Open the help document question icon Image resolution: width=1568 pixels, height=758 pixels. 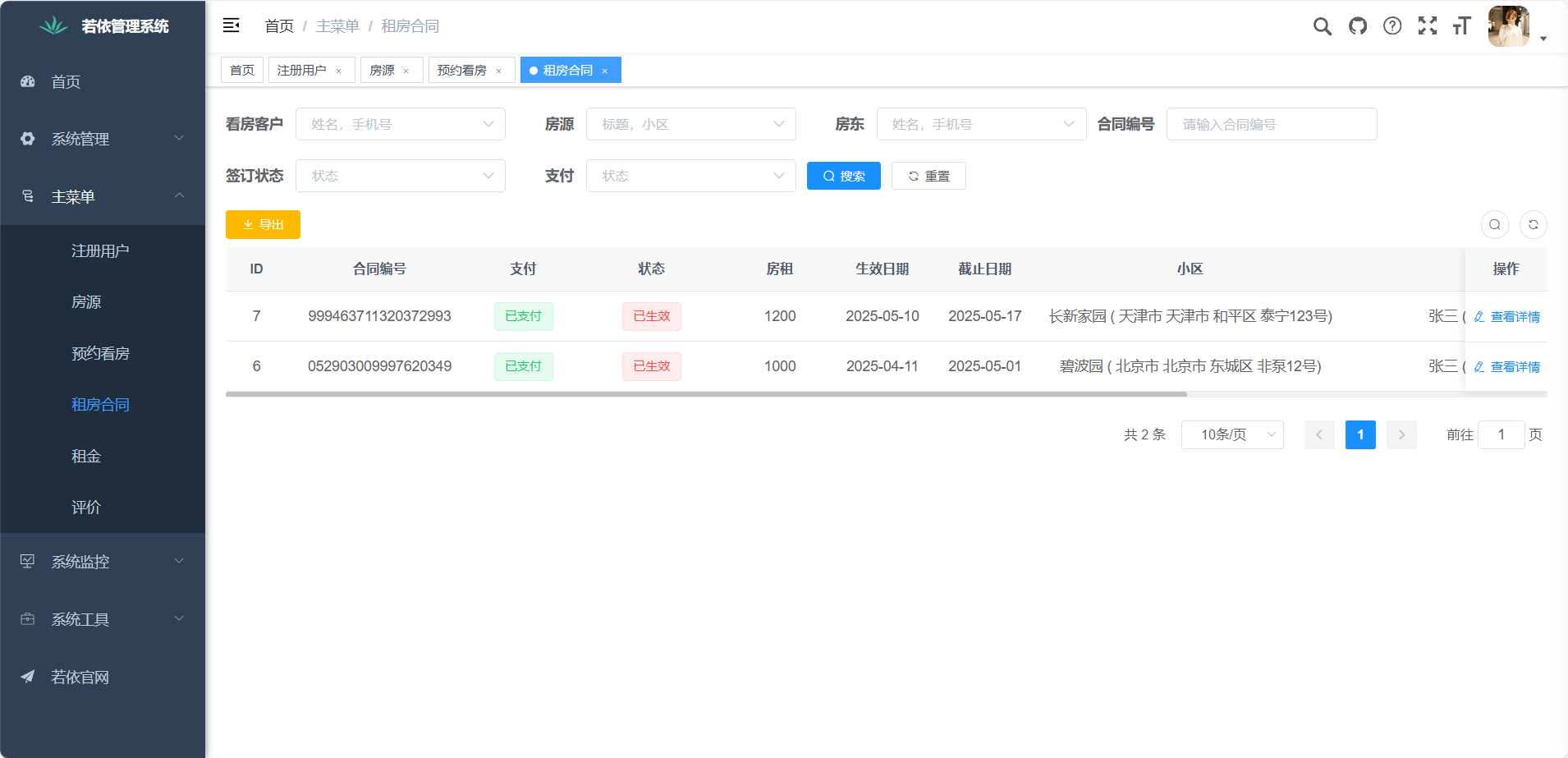(x=1392, y=26)
